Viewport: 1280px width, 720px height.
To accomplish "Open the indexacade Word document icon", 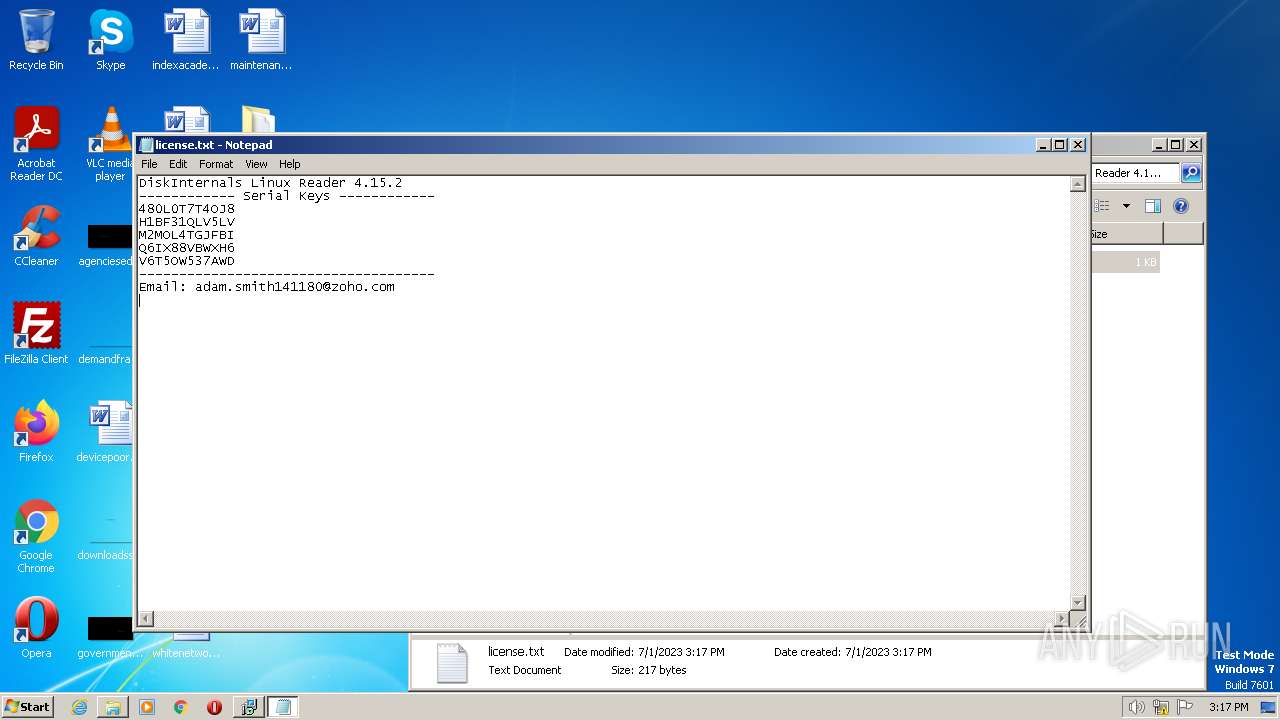I will tap(186, 40).
